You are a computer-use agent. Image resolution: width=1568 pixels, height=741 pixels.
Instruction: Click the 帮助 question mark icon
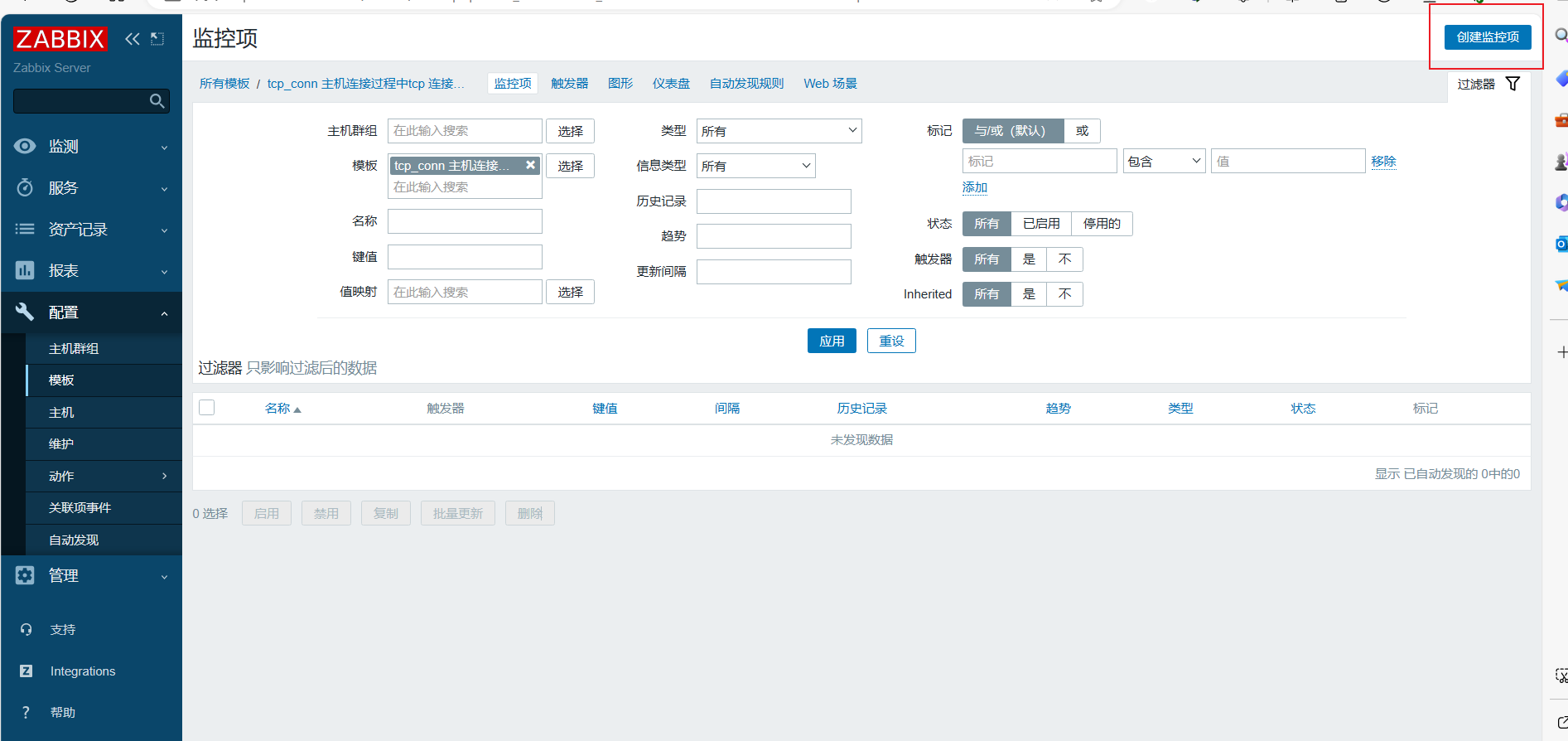point(26,712)
